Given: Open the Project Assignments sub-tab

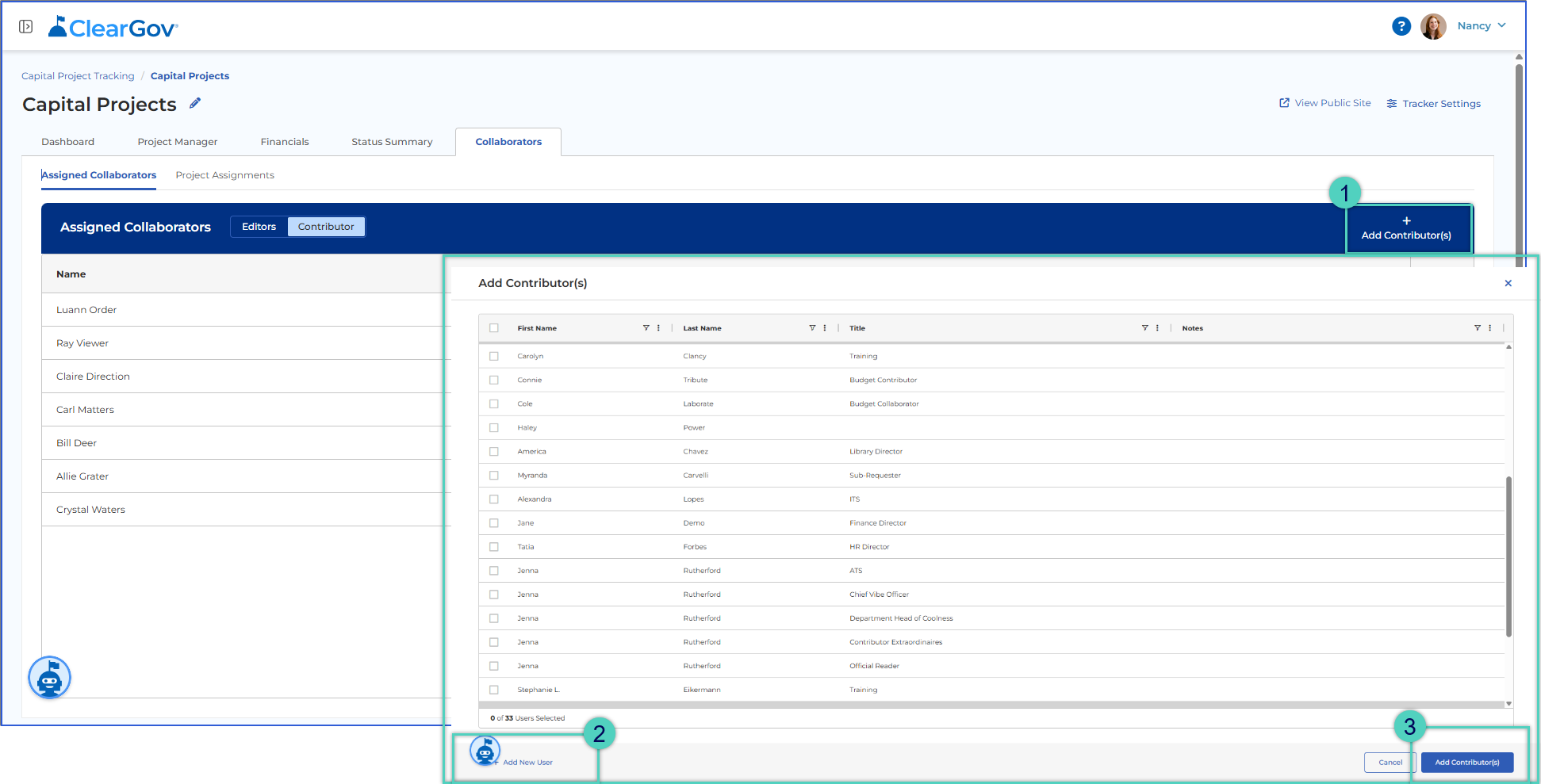Looking at the screenshot, I should (225, 175).
